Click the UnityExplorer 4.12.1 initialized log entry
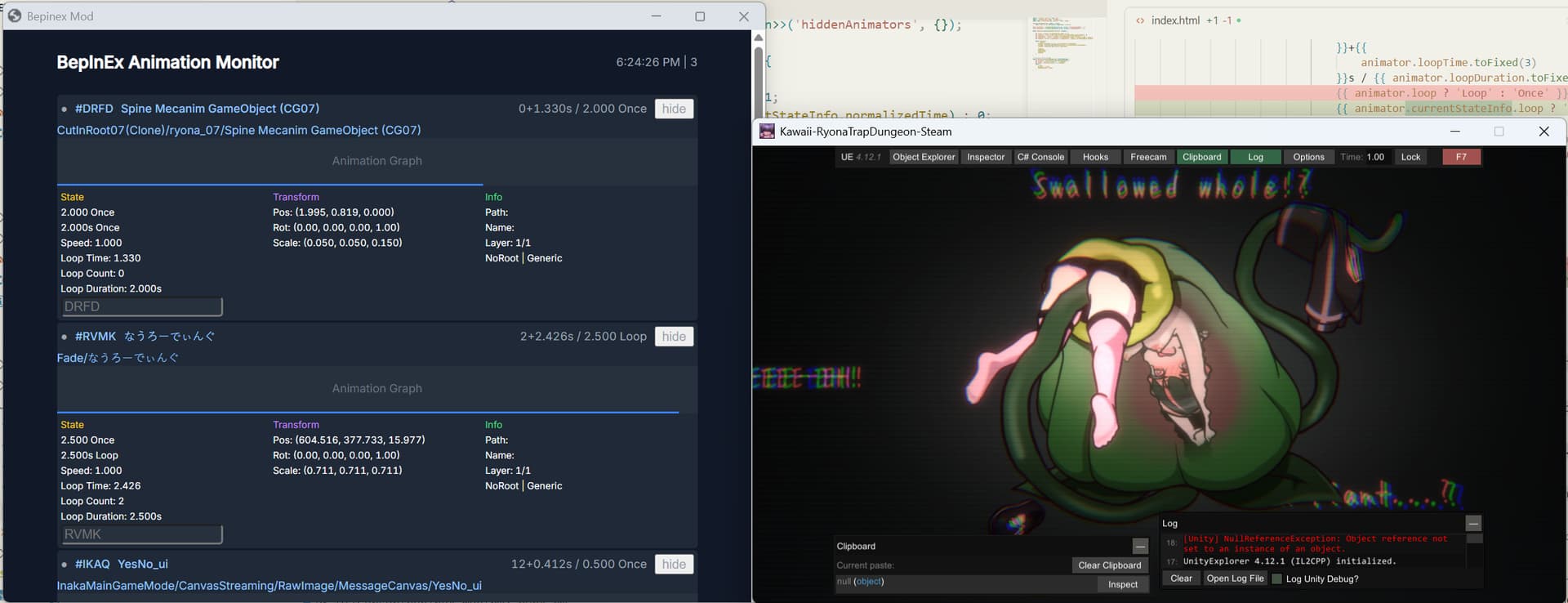The height and width of the screenshot is (603, 1568). (x=1290, y=561)
